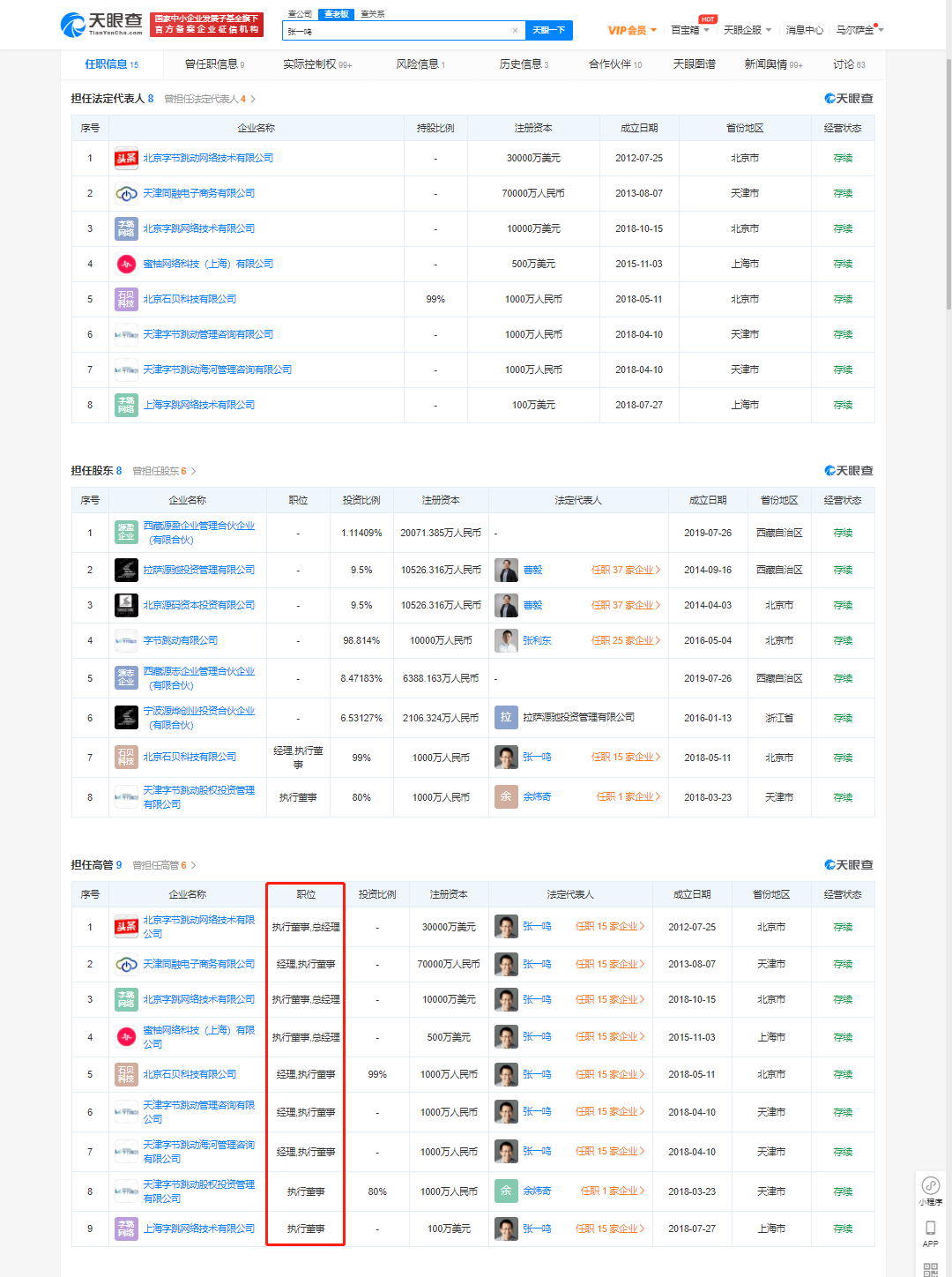Switch to 实际控制权 tab
Image resolution: width=952 pixels, height=1277 pixels.
click(x=316, y=64)
